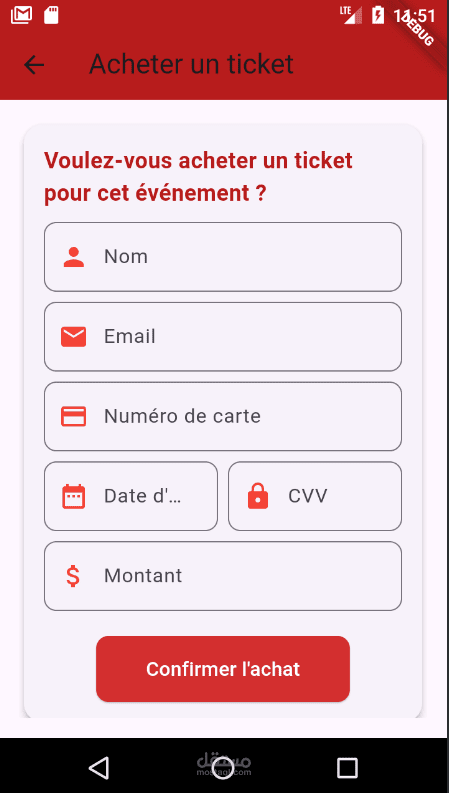Click the credit card icon
The height and width of the screenshot is (793, 449).
point(74,417)
